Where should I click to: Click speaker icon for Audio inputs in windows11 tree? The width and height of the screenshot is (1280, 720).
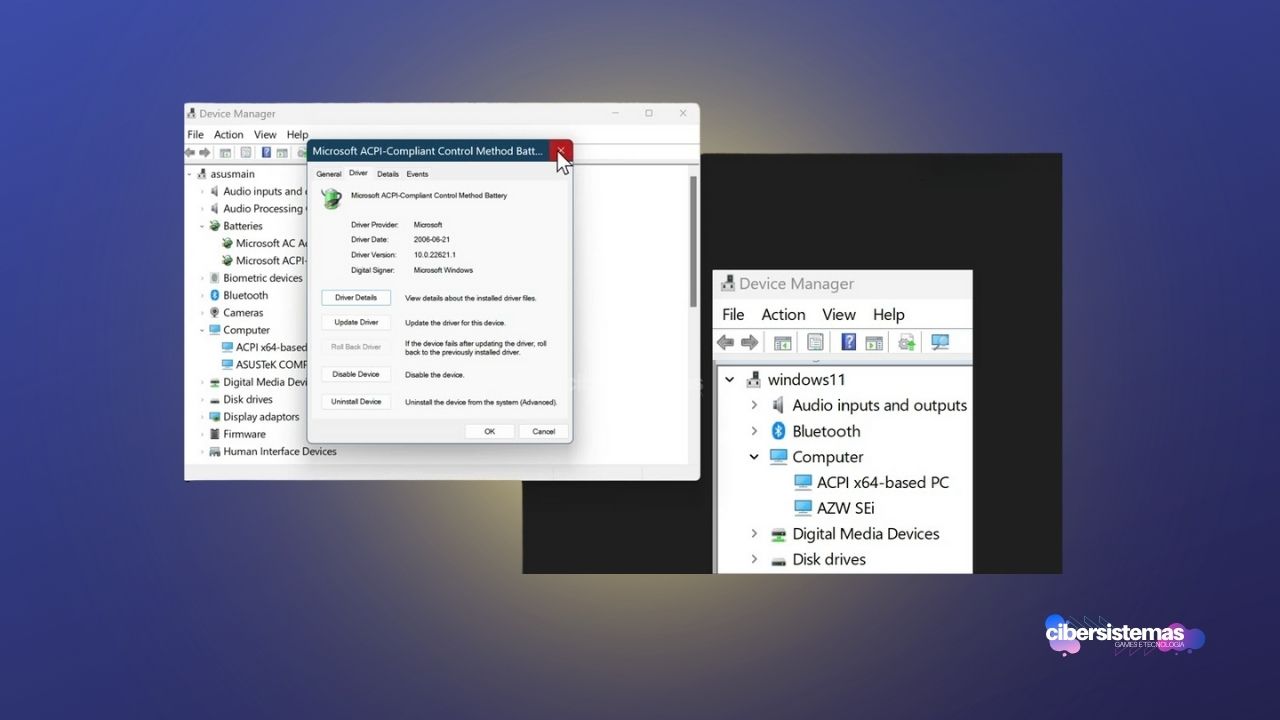[x=779, y=405]
